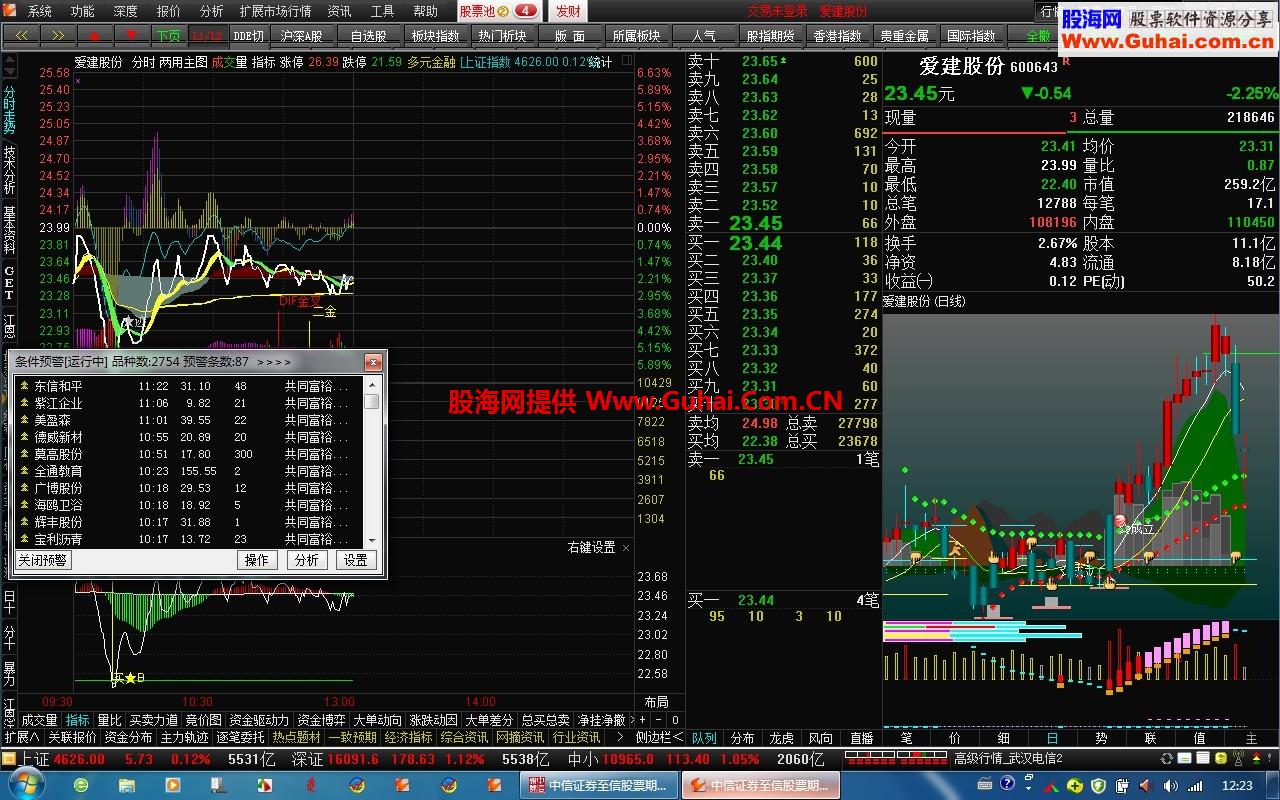Open 股指期货 index futures
This screenshot has height=800, width=1280.
click(770, 35)
